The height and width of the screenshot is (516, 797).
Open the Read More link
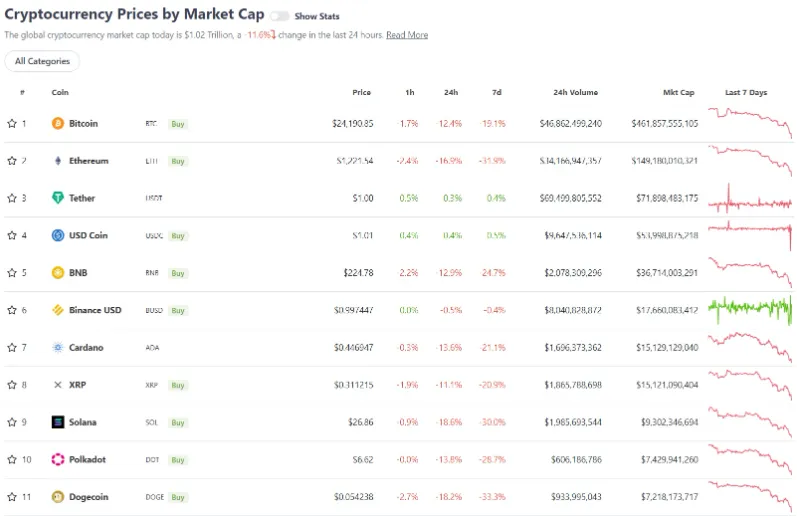pyautogui.click(x=407, y=35)
